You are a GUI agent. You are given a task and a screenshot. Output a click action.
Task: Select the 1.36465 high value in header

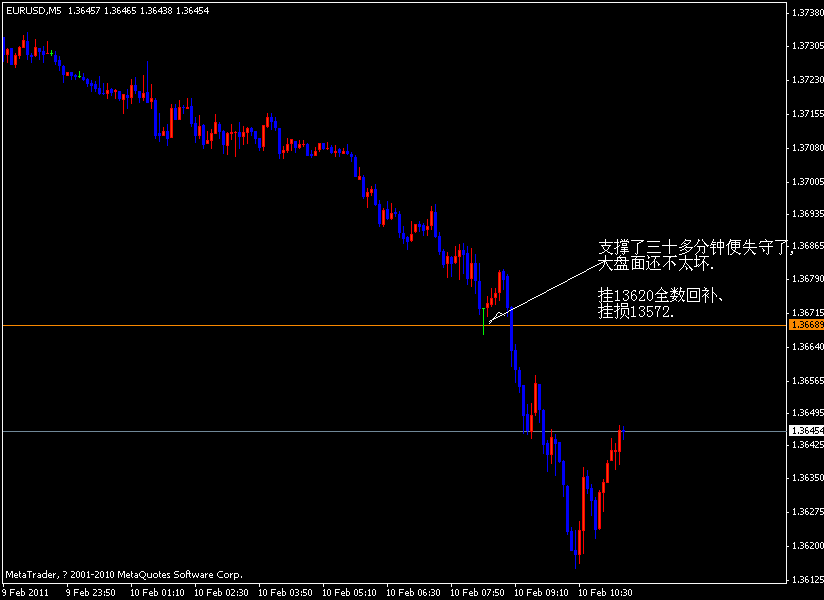120,11
